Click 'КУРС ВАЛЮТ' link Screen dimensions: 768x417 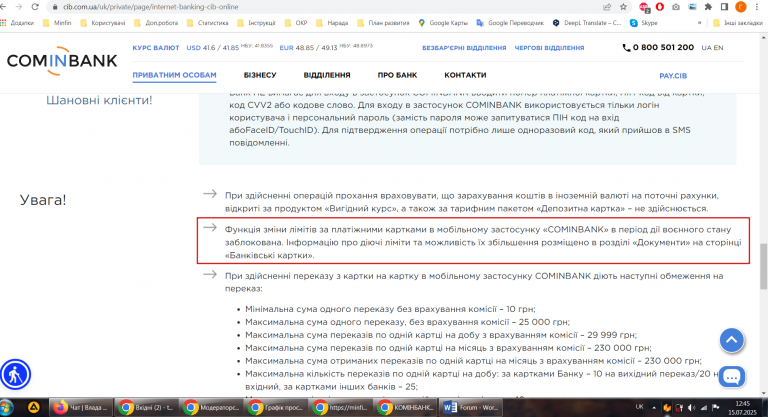156,48
